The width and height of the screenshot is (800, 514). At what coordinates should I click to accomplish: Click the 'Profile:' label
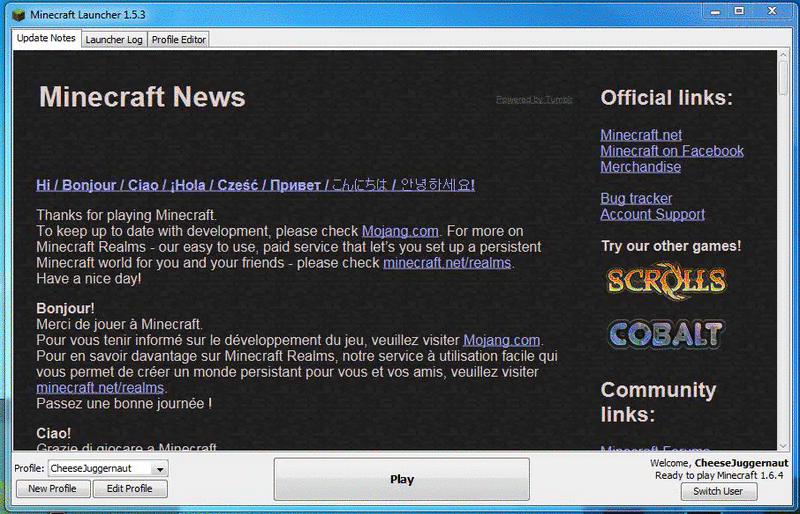(29, 469)
